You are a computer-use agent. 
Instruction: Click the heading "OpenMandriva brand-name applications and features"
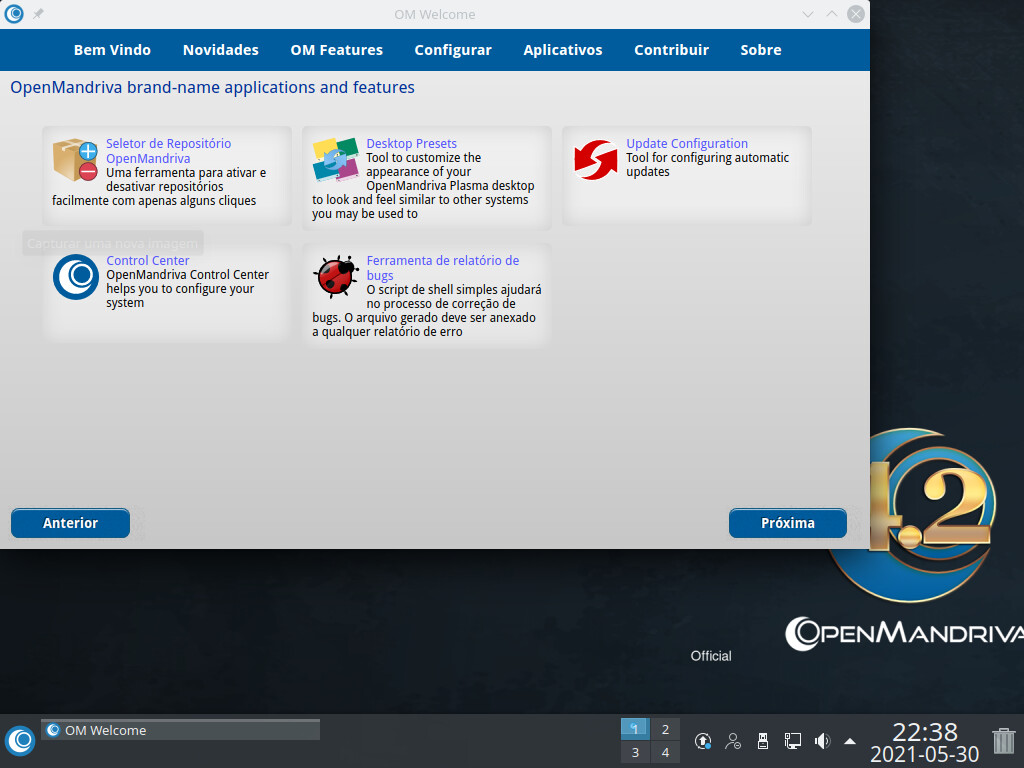click(212, 88)
